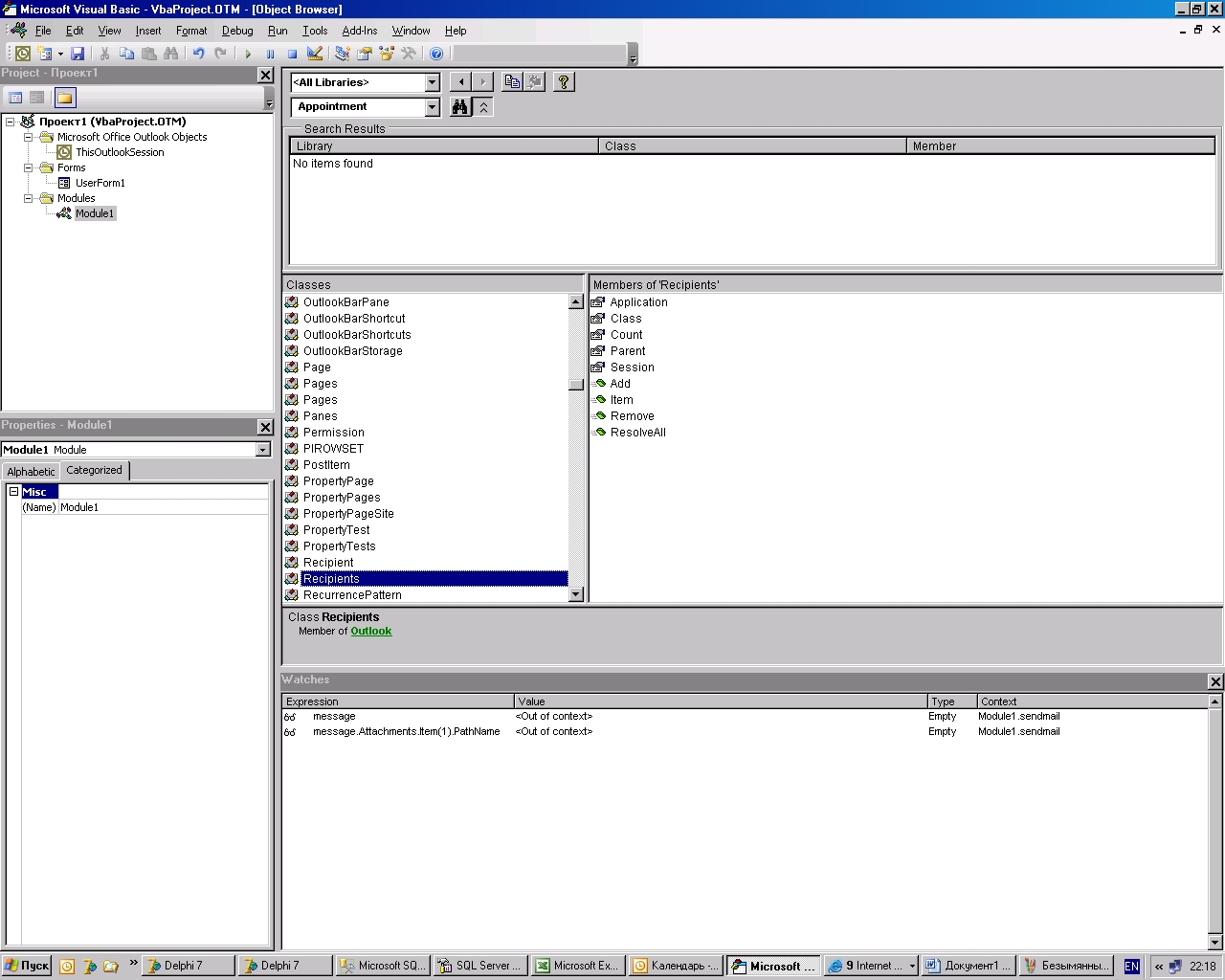Select watch message.Attachments.Item(1).PathName row

click(x=746, y=731)
